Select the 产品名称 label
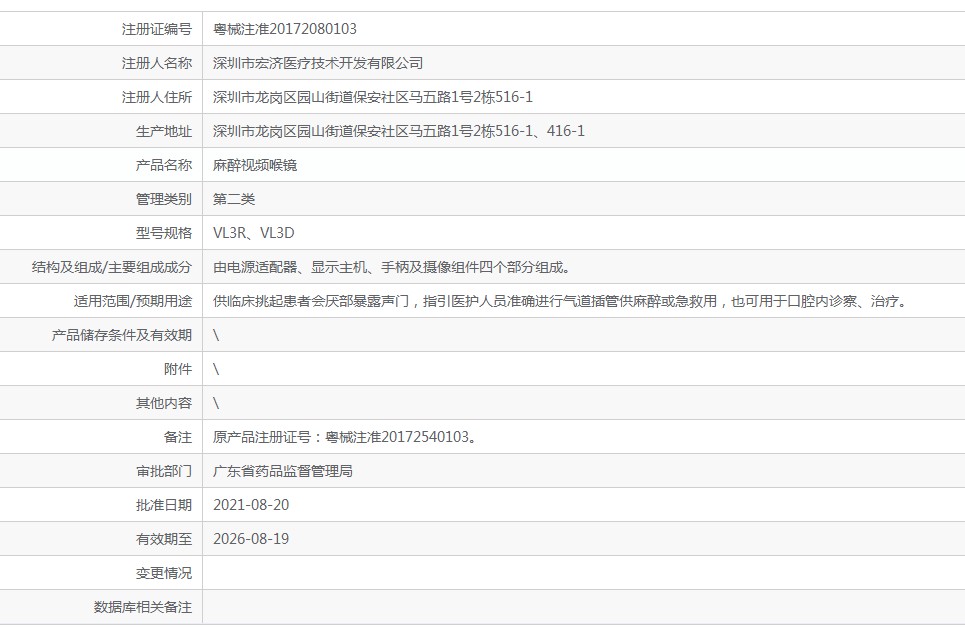The width and height of the screenshot is (965, 635). pos(164,165)
